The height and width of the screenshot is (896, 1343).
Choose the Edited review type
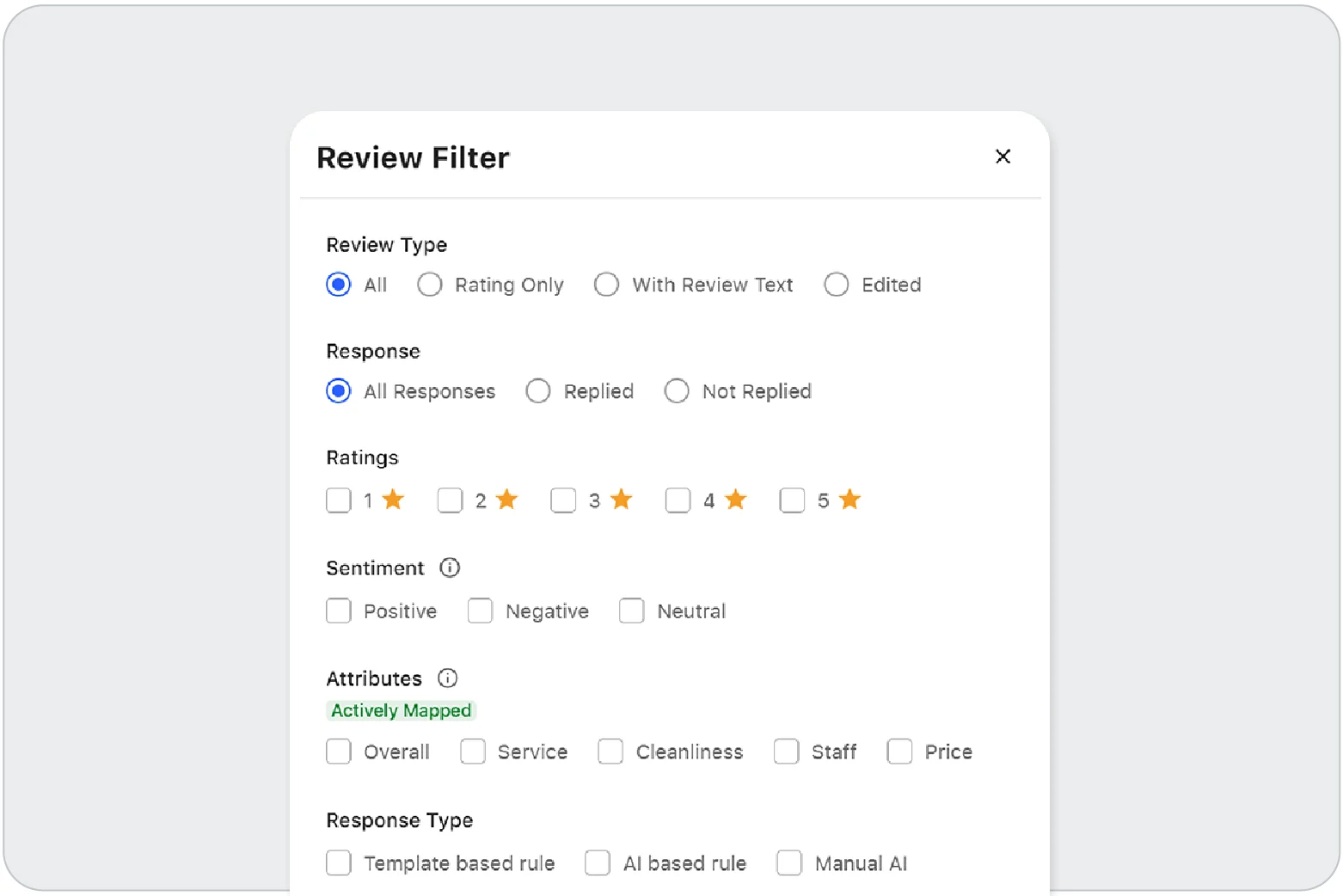tap(837, 285)
